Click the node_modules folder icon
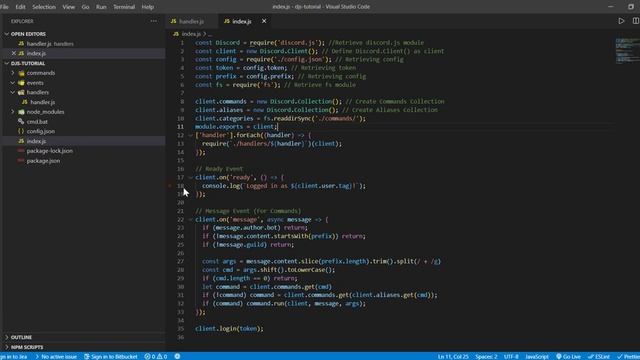This screenshot has width=640, height=360. pos(21,112)
